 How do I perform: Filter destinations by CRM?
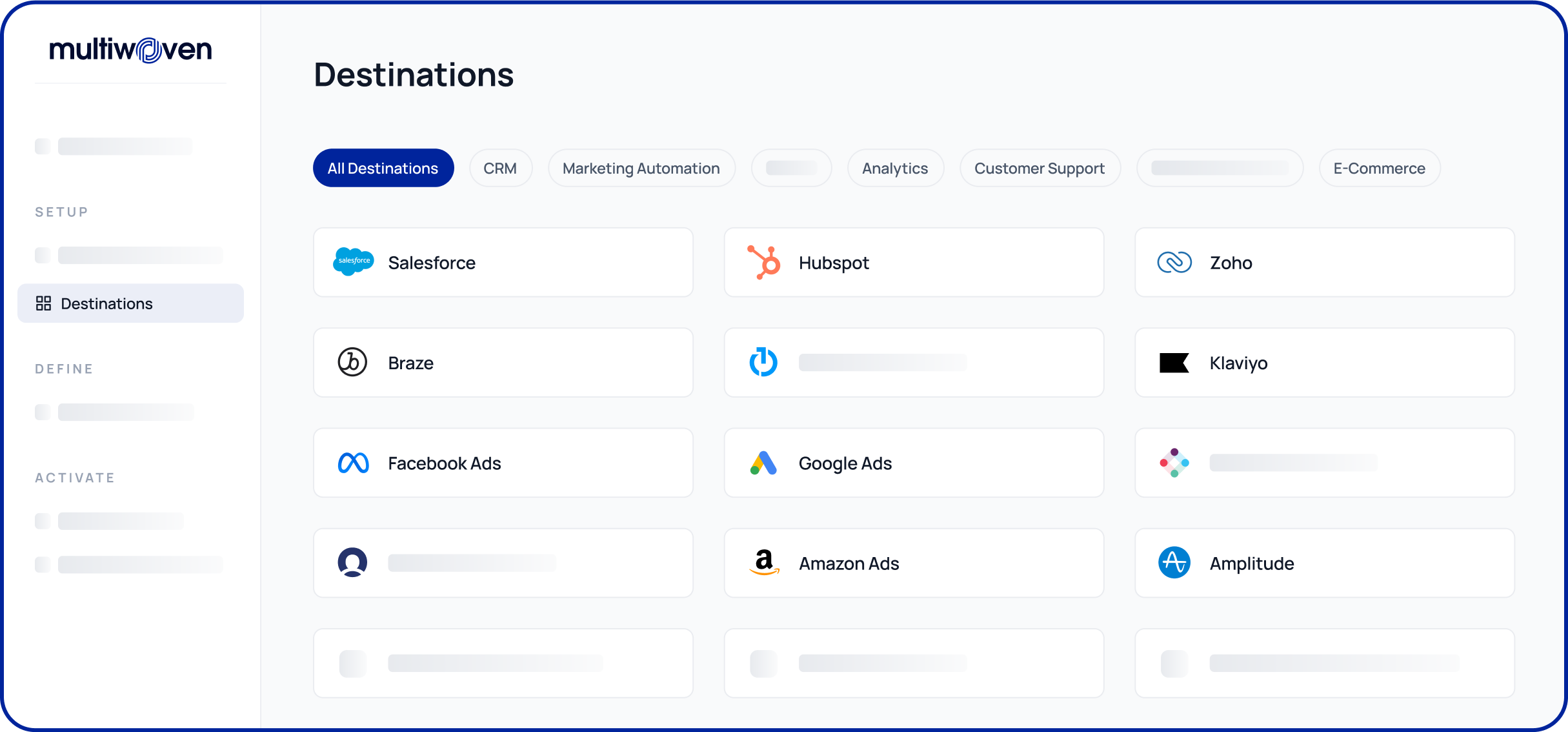click(x=500, y=168)
